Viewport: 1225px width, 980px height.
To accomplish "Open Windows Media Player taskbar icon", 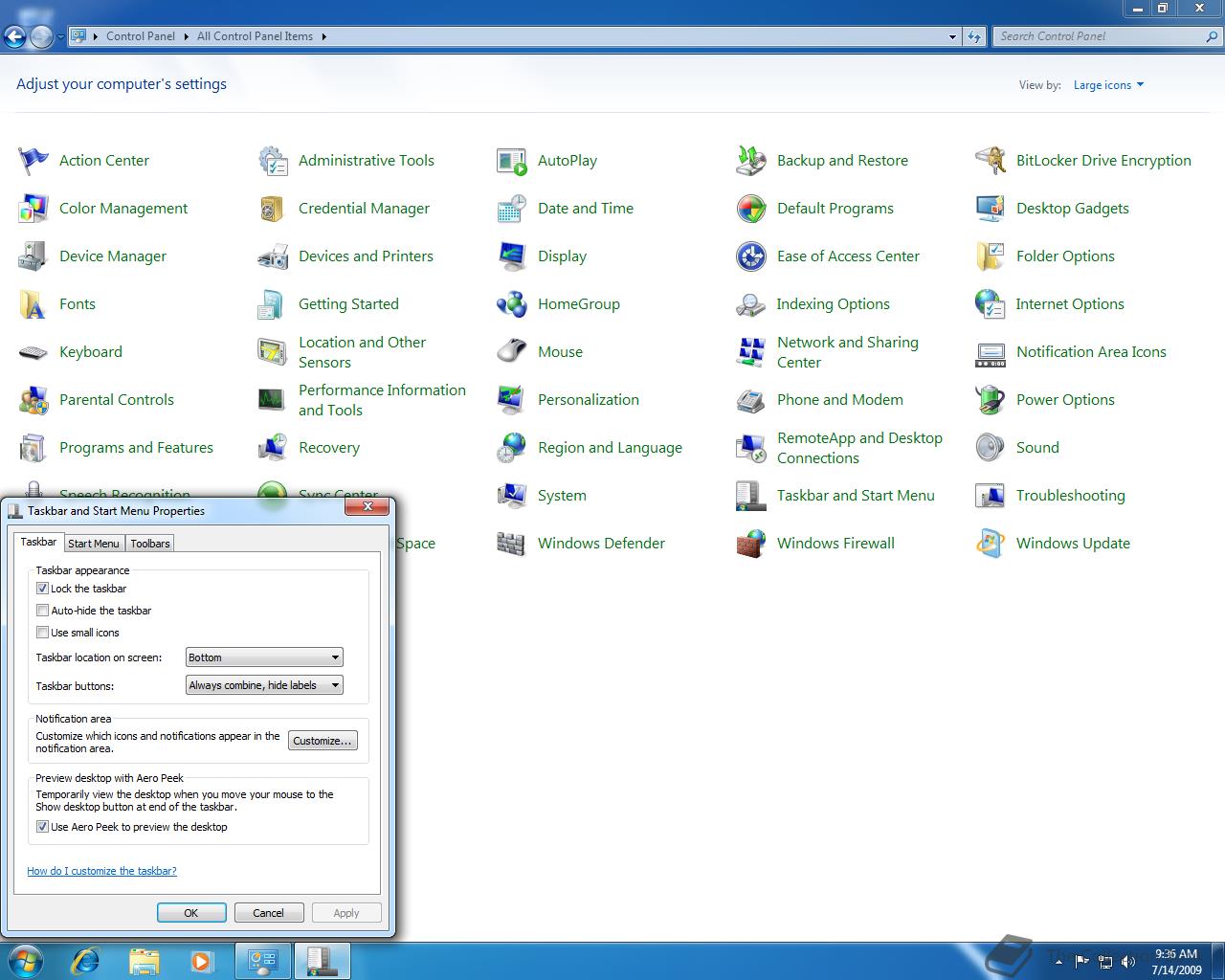I will pos(202,961).
